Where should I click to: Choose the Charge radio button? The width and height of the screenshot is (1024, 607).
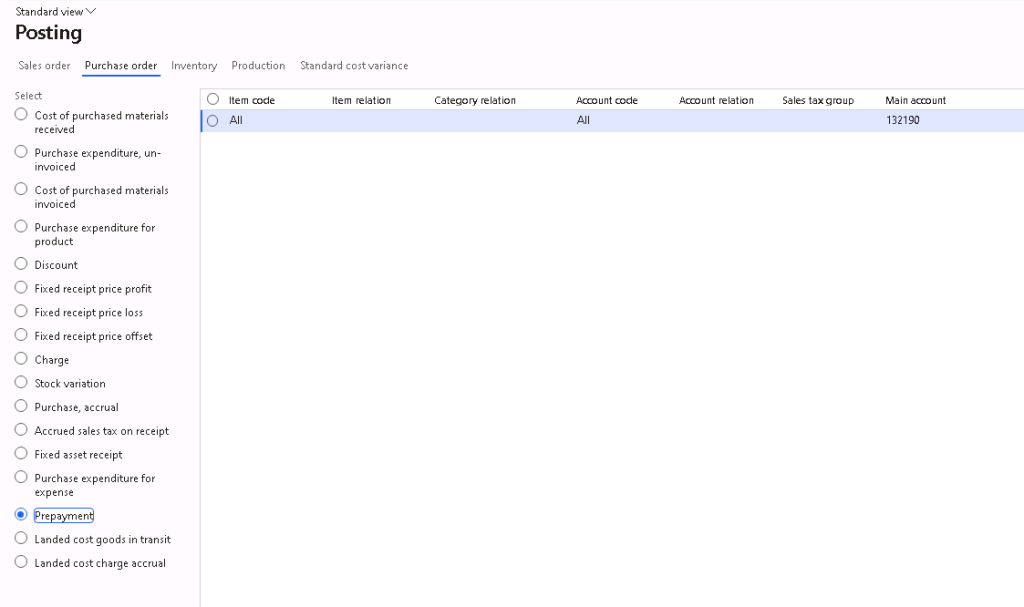[21, 359]
